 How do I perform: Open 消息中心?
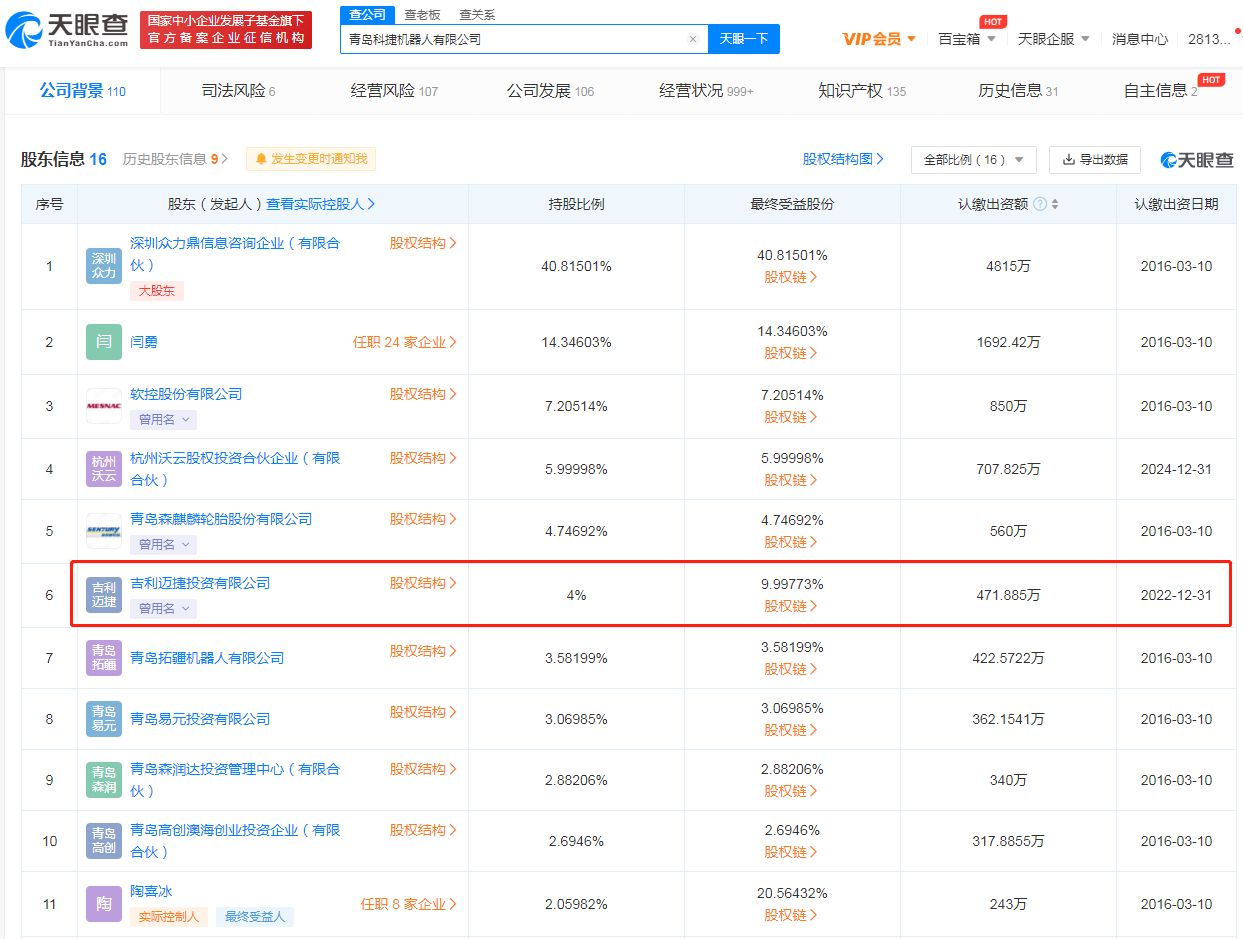click(x=1140, y=39)
